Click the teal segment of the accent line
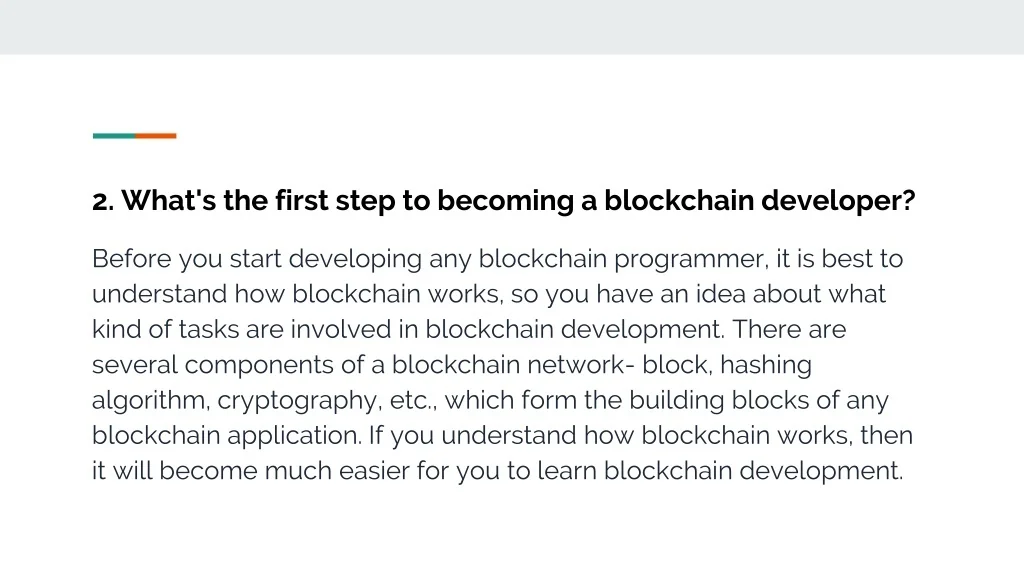Image resolution: width=1024 pixels, height=576 pixels. (x=113, y=136)
